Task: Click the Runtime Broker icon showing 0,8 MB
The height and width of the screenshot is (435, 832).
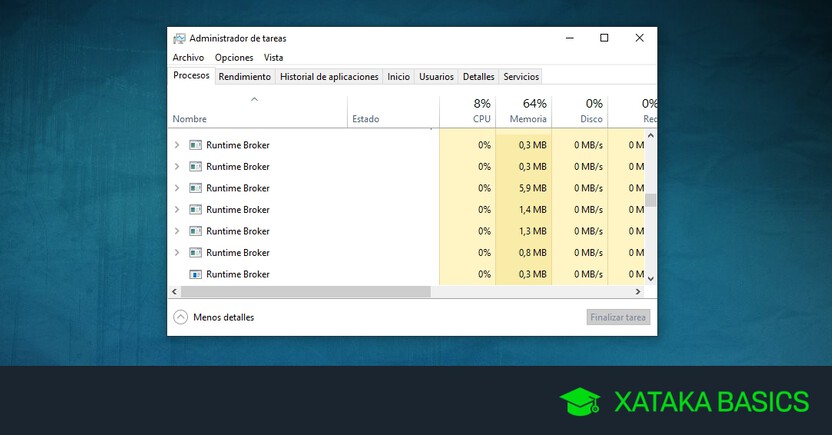Action: coord(196,253)
